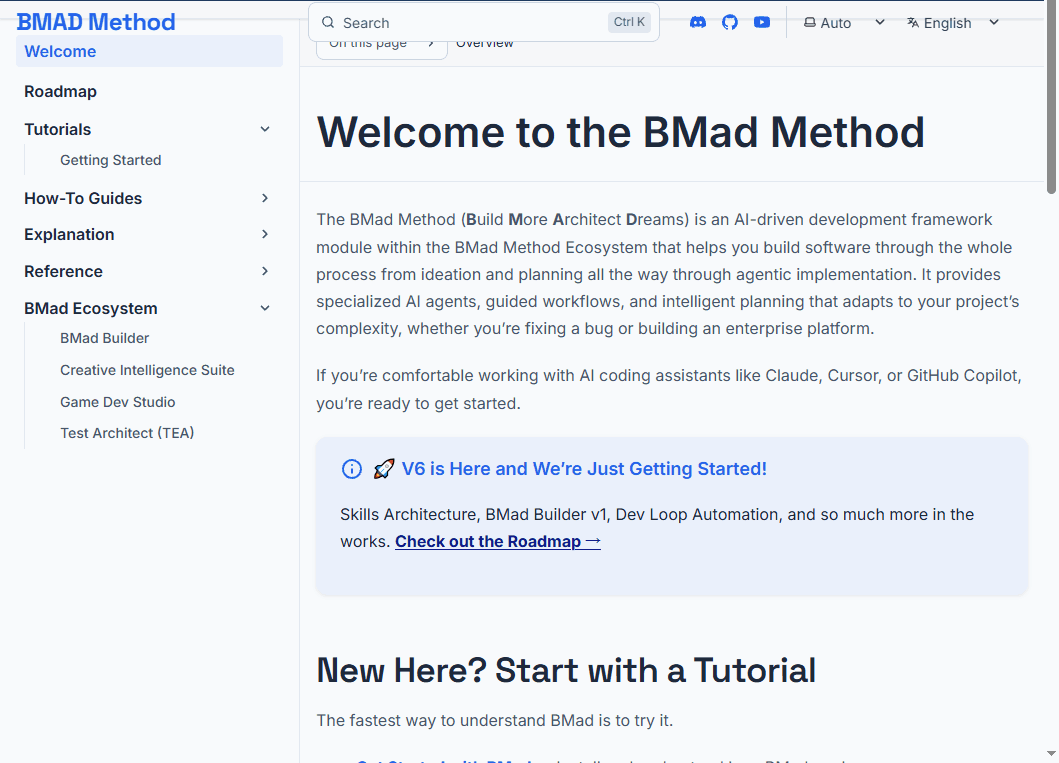Click the rocket emoji in V6 notice
Image resolution: width=1059 pixels, height=763 pixels.
(384, 469)
